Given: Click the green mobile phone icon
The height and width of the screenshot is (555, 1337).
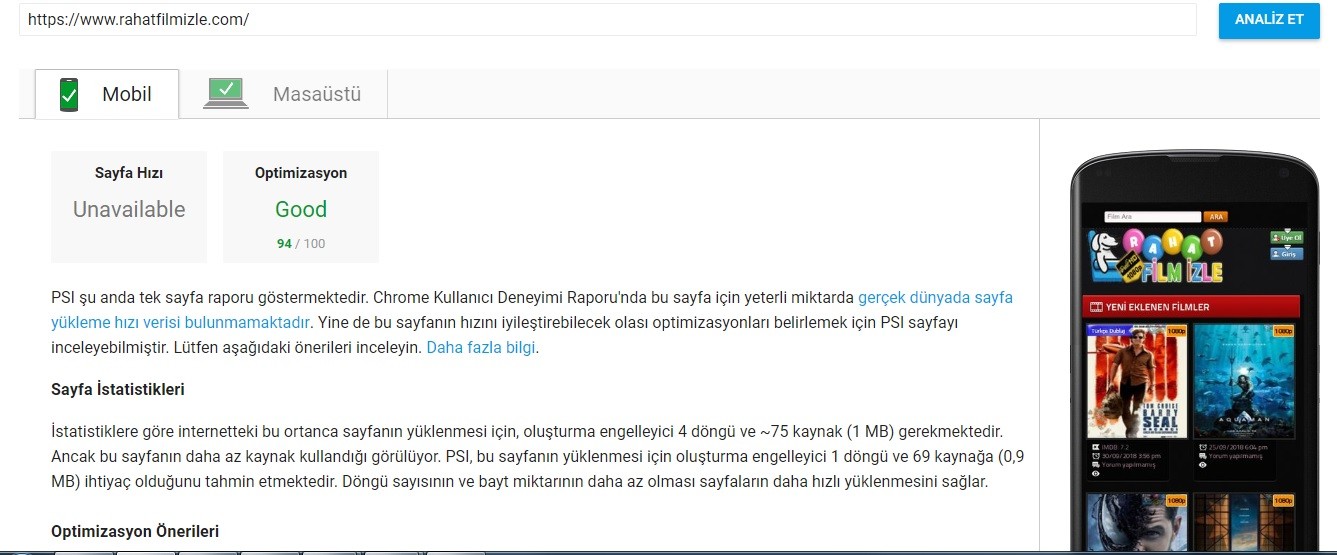Looking at the screenshot, I should pos(69,95).
